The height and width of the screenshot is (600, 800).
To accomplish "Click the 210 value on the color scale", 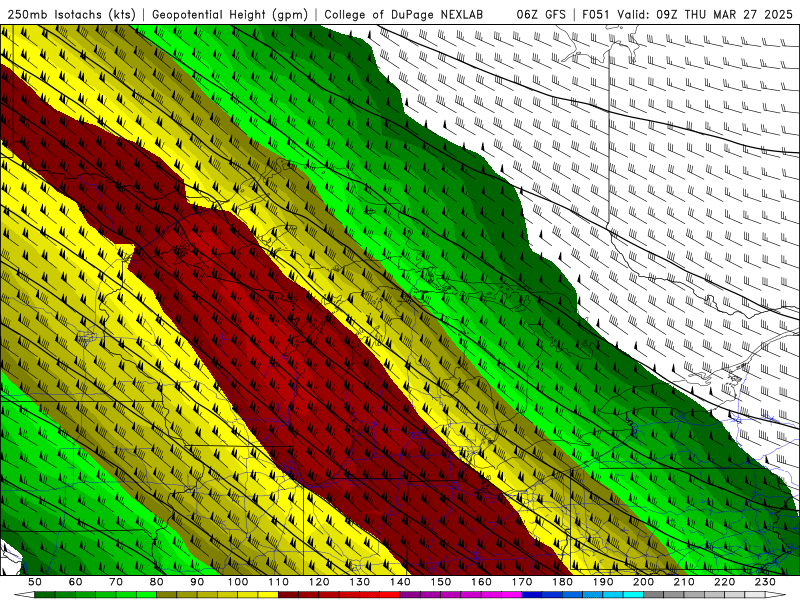I will click(x=684, y=582).
